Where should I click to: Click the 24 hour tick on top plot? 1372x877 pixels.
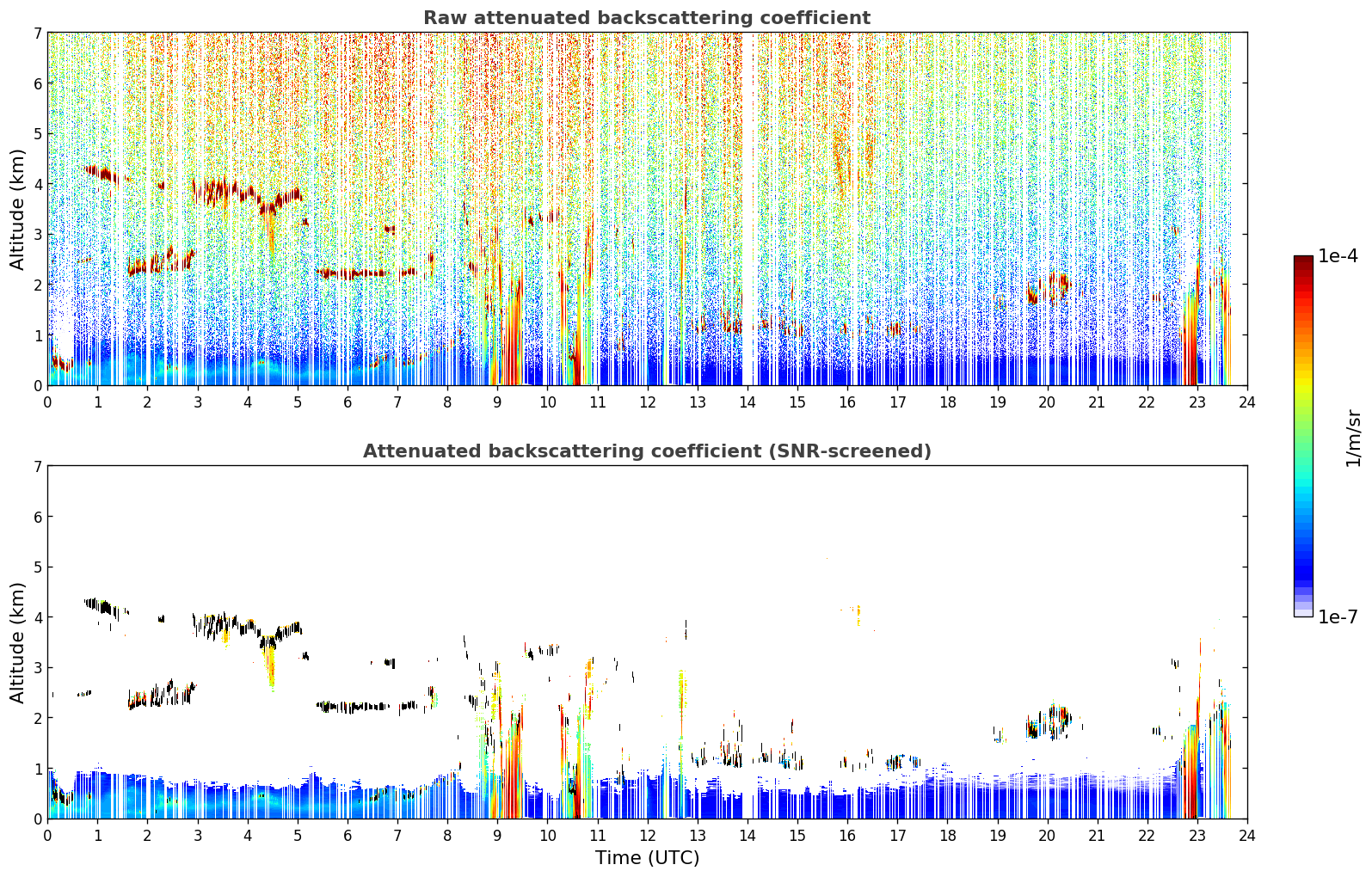pyautogui.click(x=1246, y=402)
